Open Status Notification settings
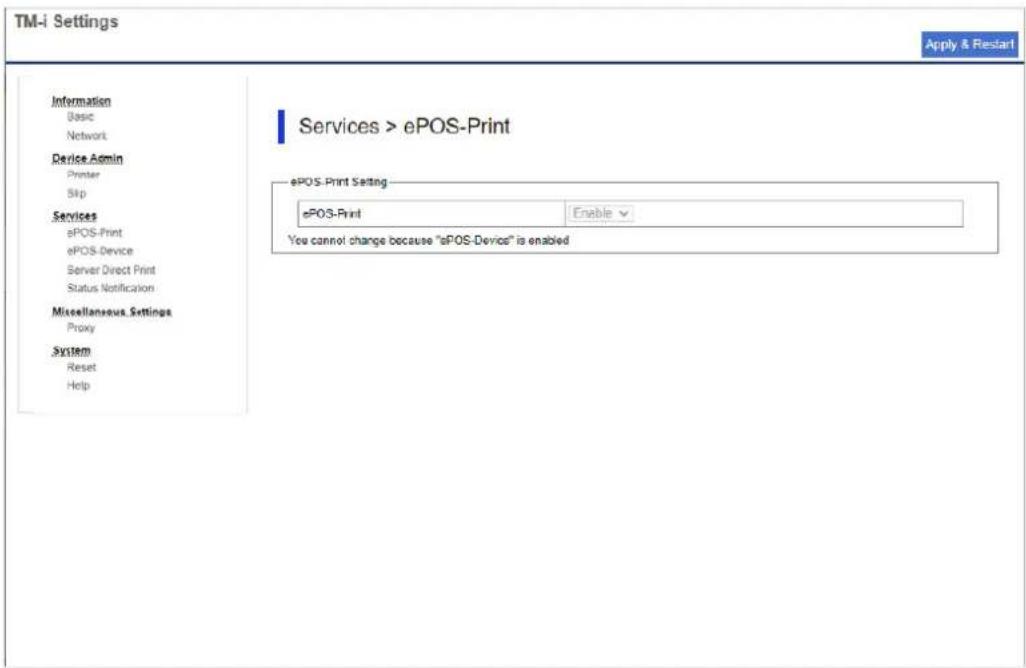This screenshot has height=668, width=1026. (x=110, y=288)
